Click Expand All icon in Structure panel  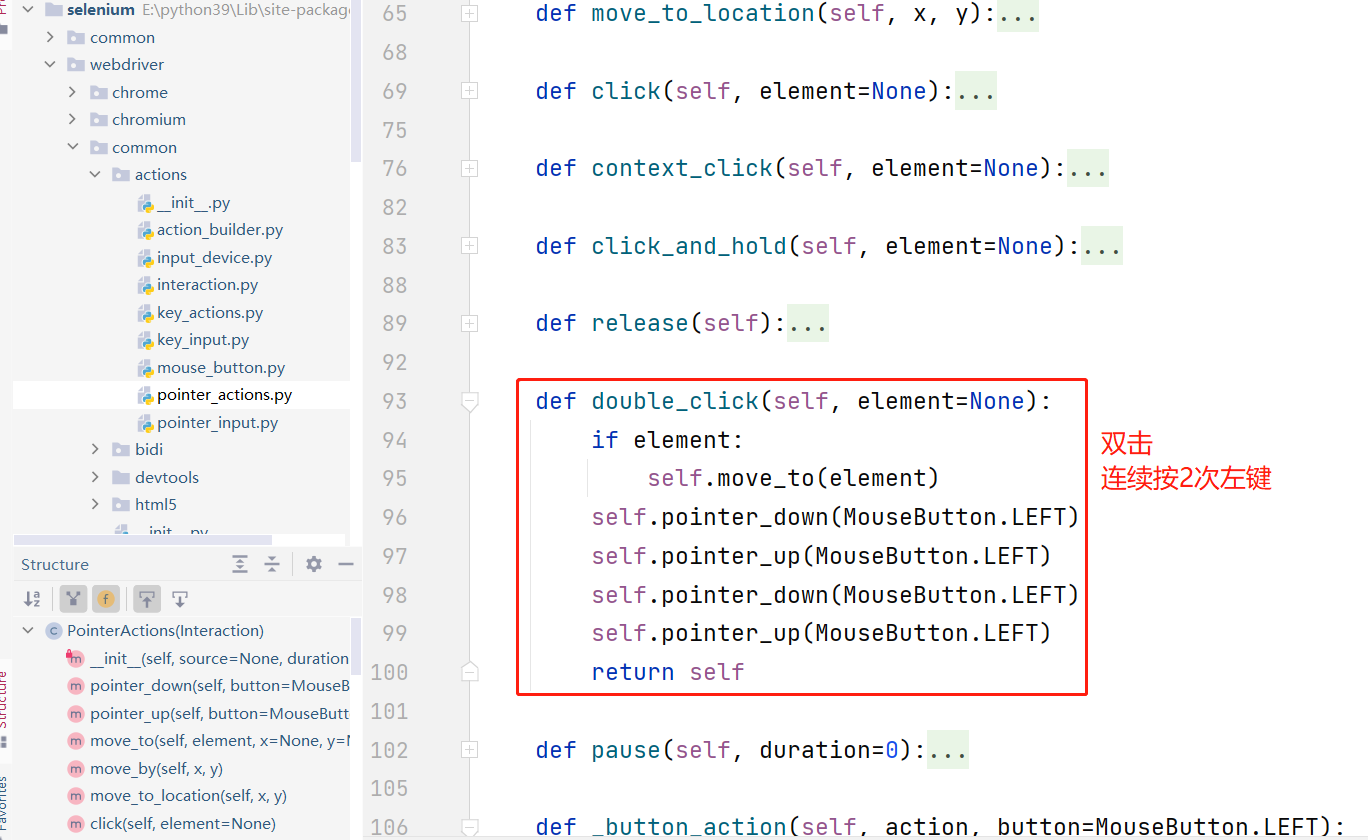point(240,564)
